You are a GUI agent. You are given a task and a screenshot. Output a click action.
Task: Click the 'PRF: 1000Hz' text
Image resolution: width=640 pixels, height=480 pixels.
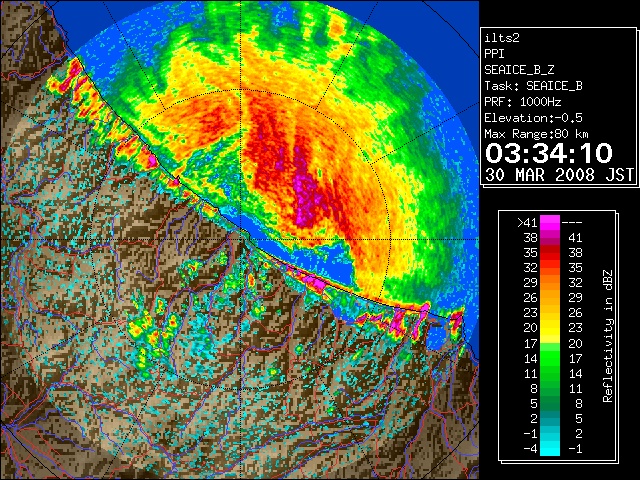click(x=522, y=102)
